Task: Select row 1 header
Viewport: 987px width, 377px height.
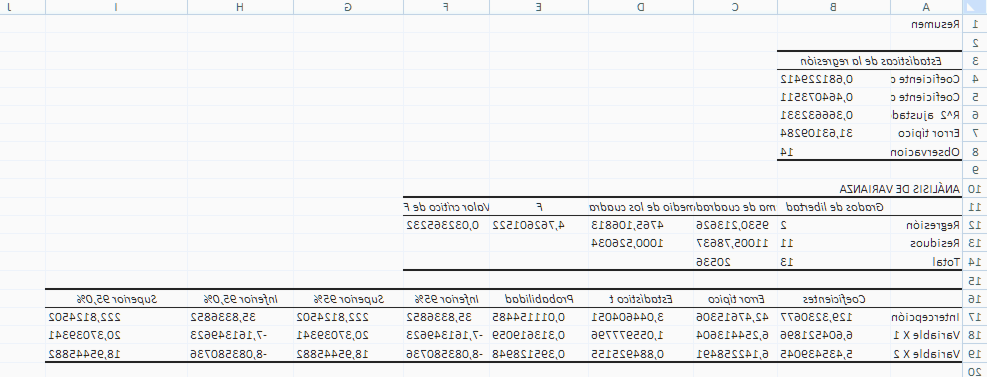Action: point(974,25)
